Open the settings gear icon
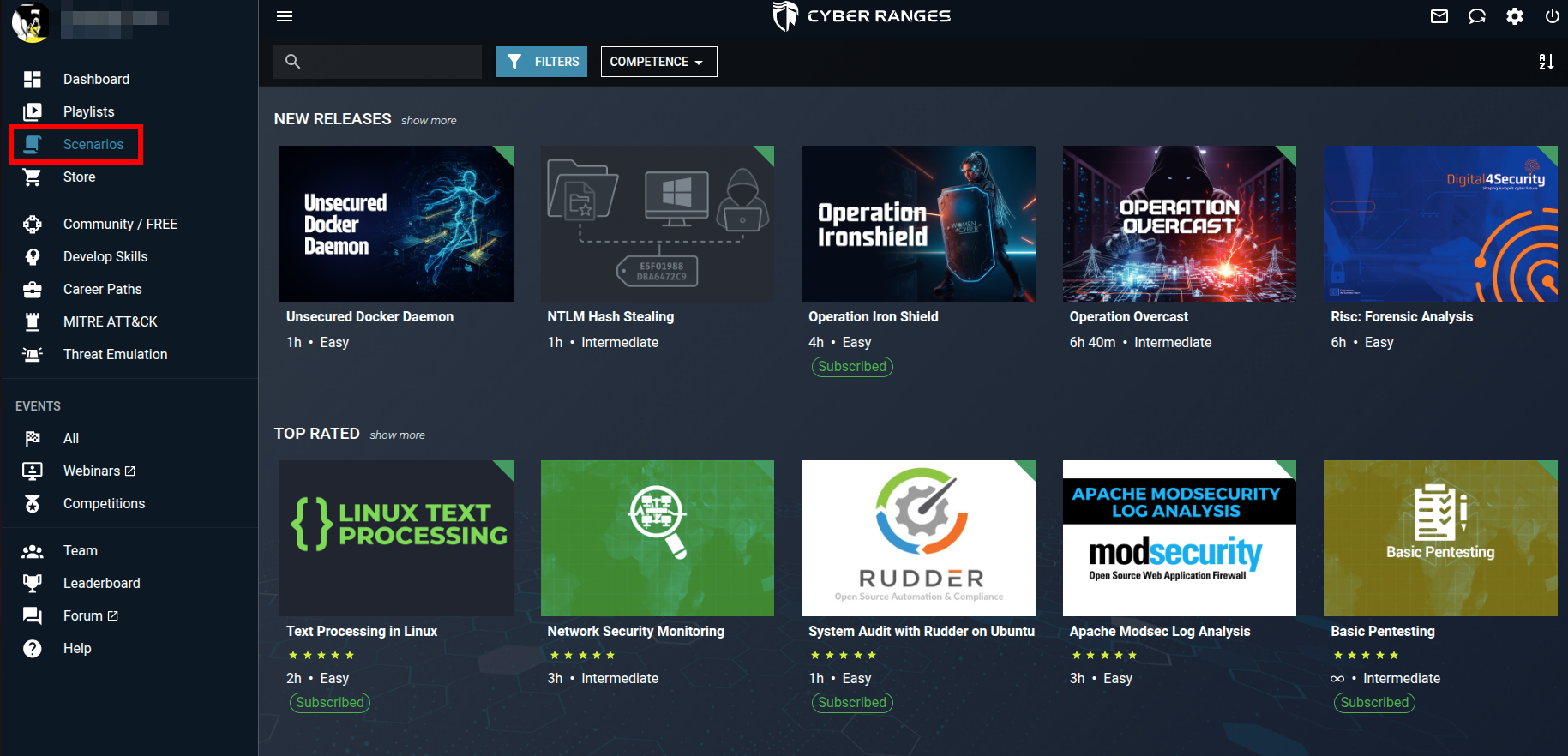This screenshot has height=756, width=1568. point(1515,16)
